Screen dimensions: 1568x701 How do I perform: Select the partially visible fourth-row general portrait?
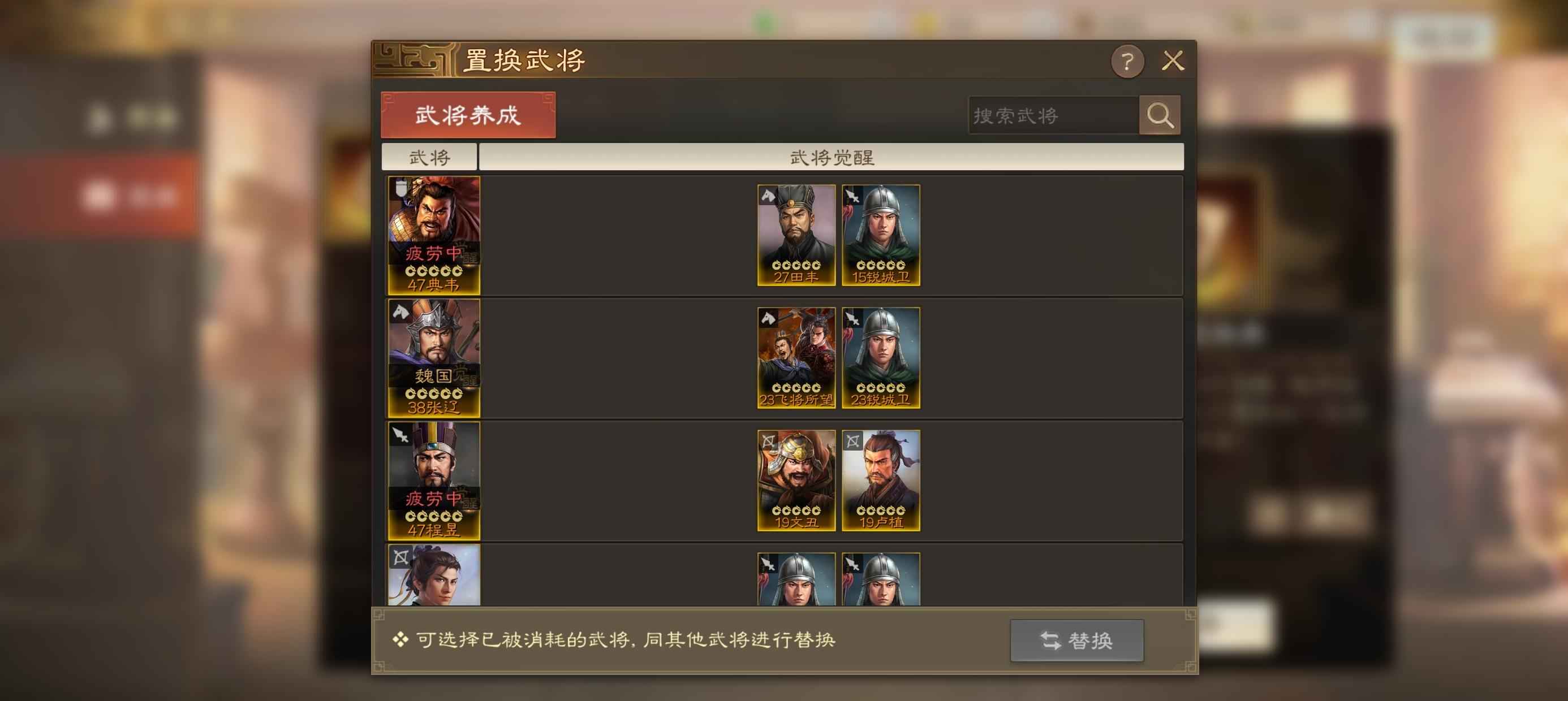click(434, 575)
